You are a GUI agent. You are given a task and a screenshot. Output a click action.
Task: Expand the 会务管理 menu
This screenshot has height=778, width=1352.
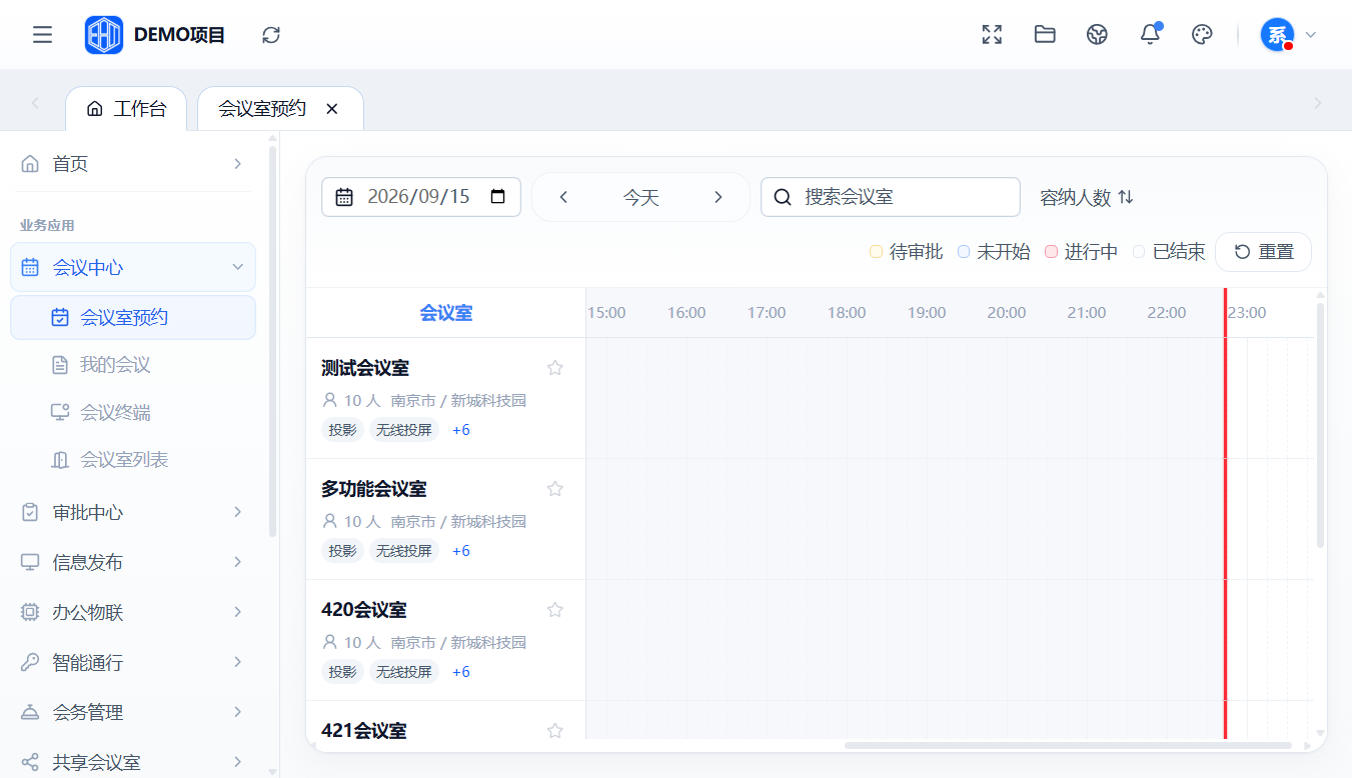tap(133, 712)
